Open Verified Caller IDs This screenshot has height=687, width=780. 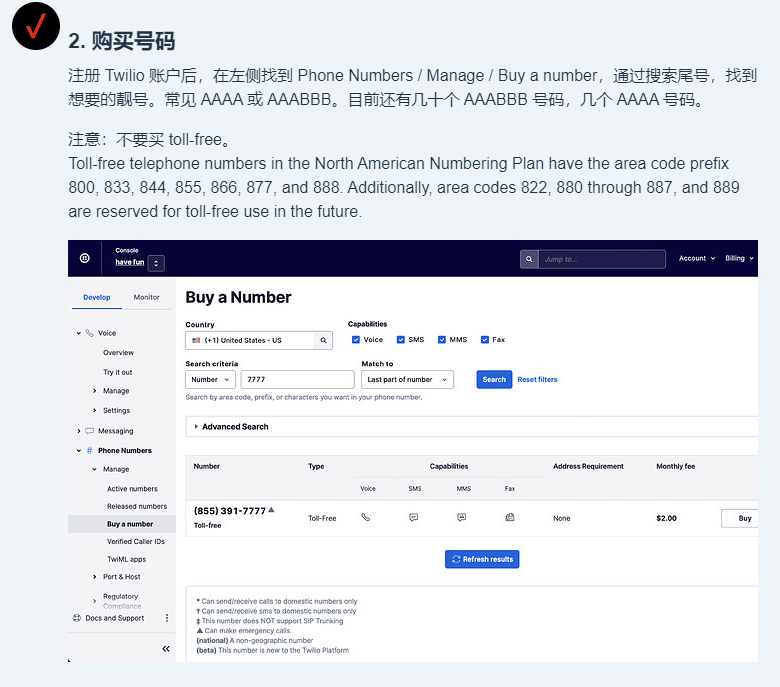pyautogui.click(x=135, y=542)
